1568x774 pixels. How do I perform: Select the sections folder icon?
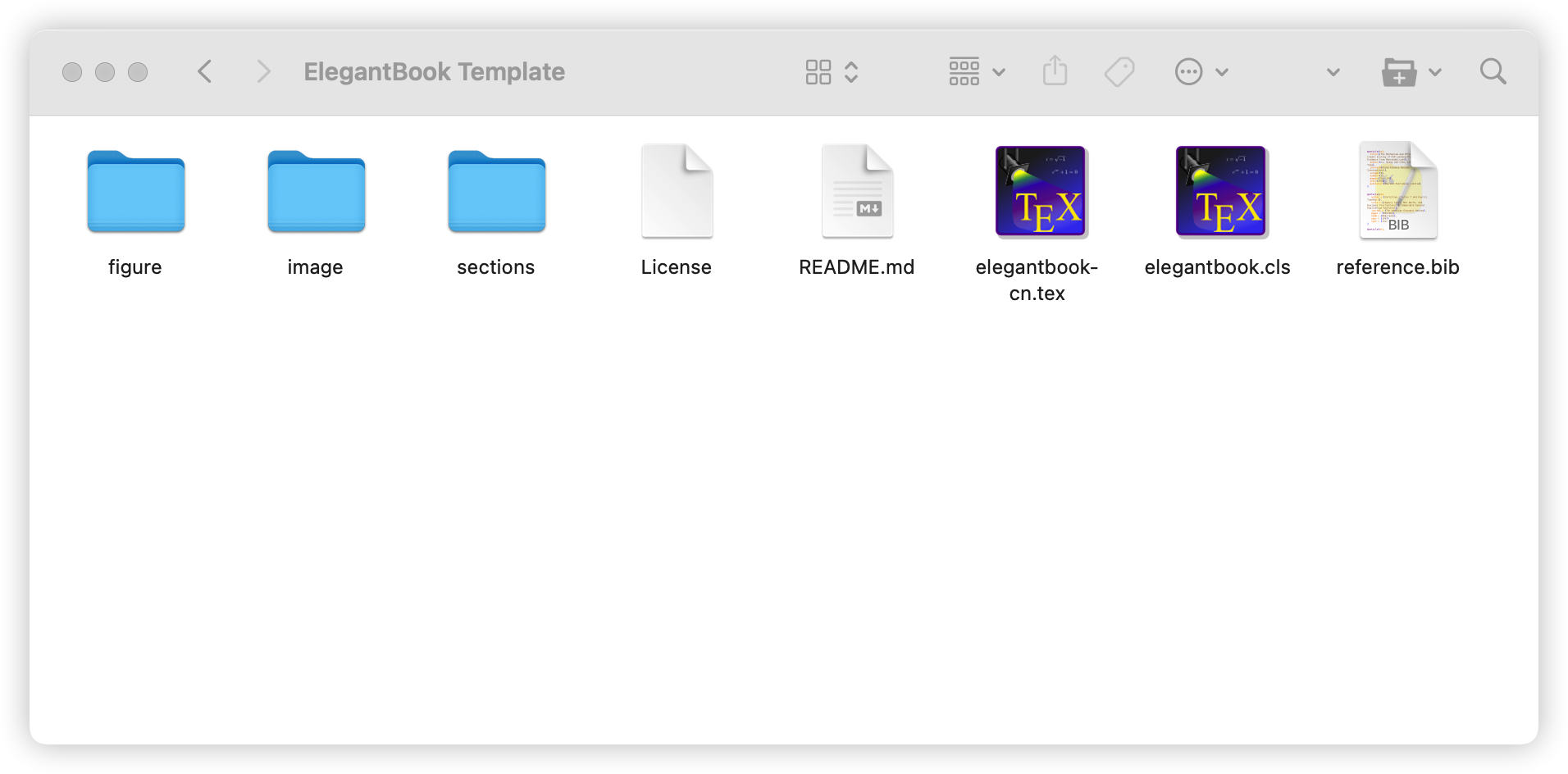[x=497, y=191]
